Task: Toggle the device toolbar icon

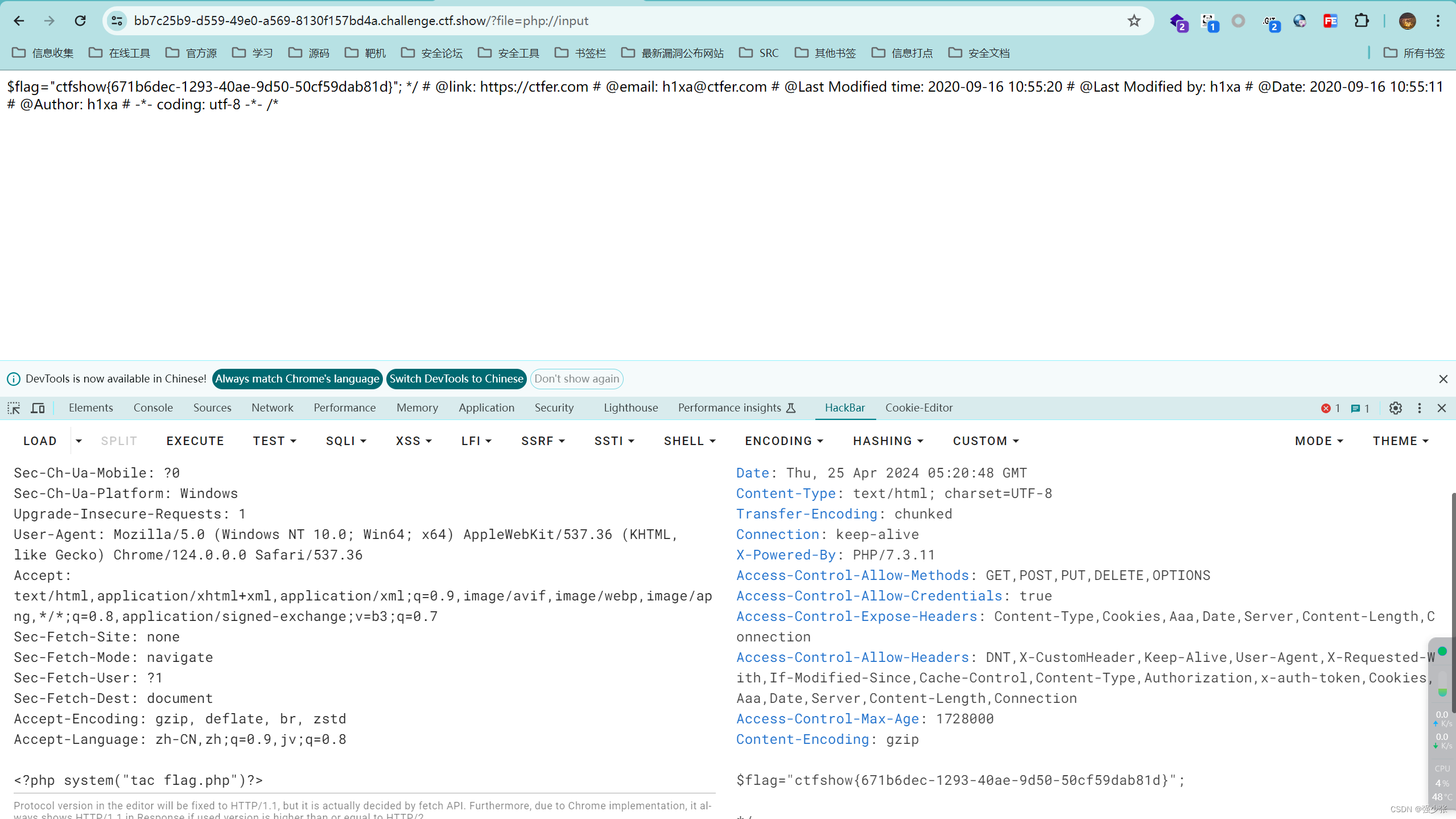Action: click(x=38, y=408)
